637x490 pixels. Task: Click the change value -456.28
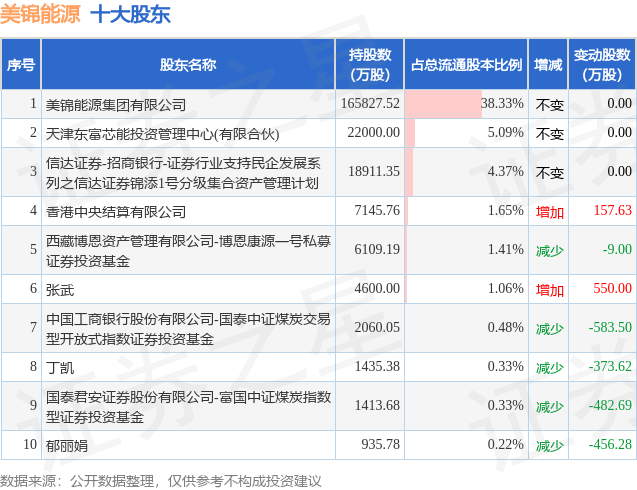(x=610, y=444)
